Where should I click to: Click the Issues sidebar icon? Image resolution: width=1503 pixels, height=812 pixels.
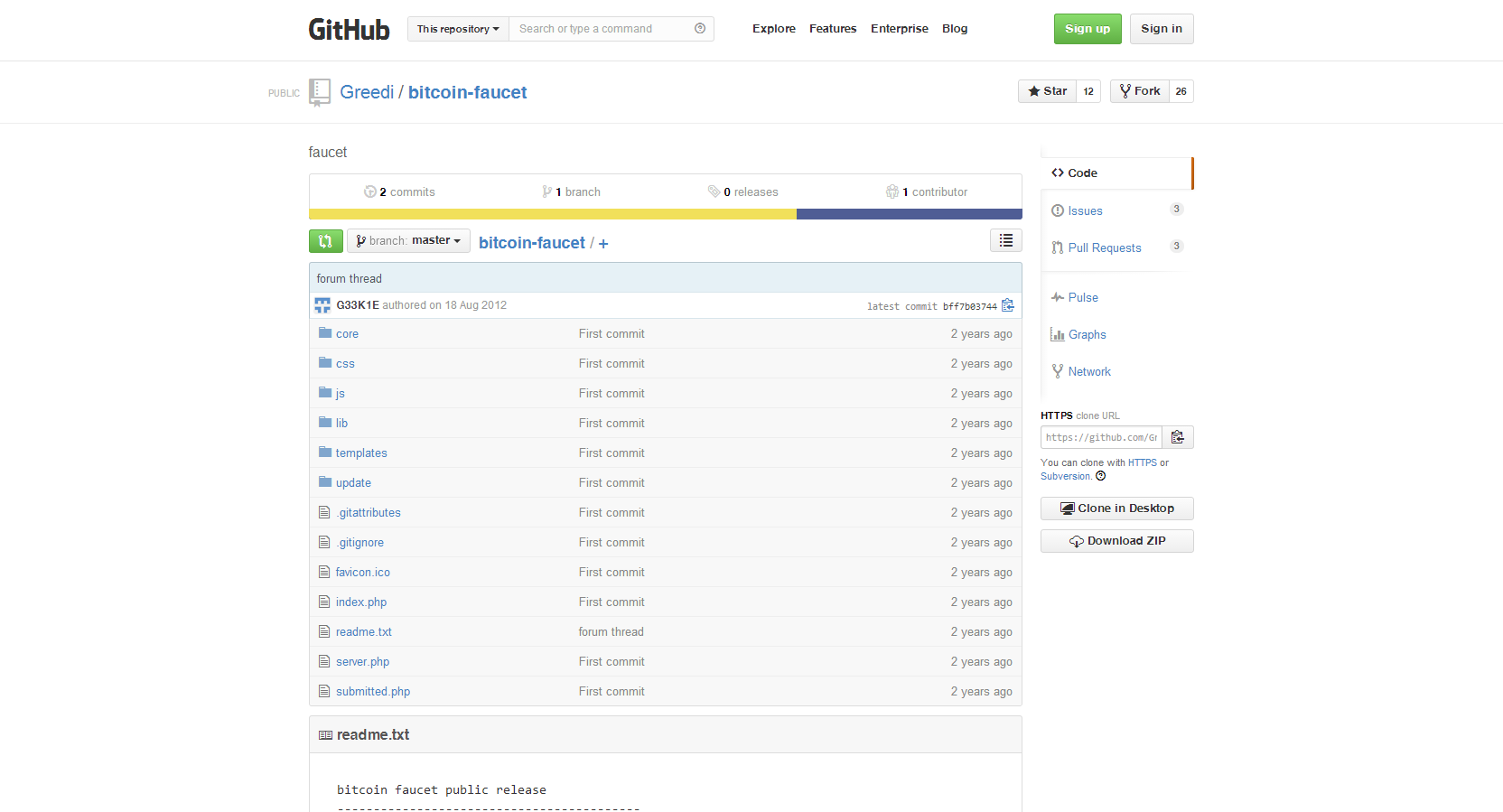click(x=1058, y=210)
